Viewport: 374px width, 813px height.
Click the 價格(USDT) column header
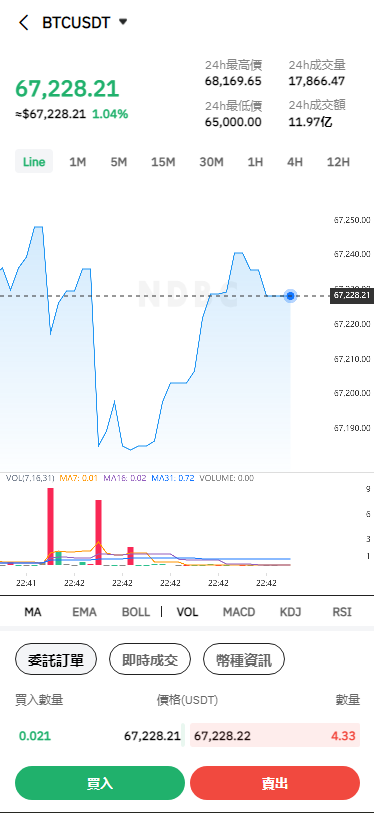(x=187, y=700)
